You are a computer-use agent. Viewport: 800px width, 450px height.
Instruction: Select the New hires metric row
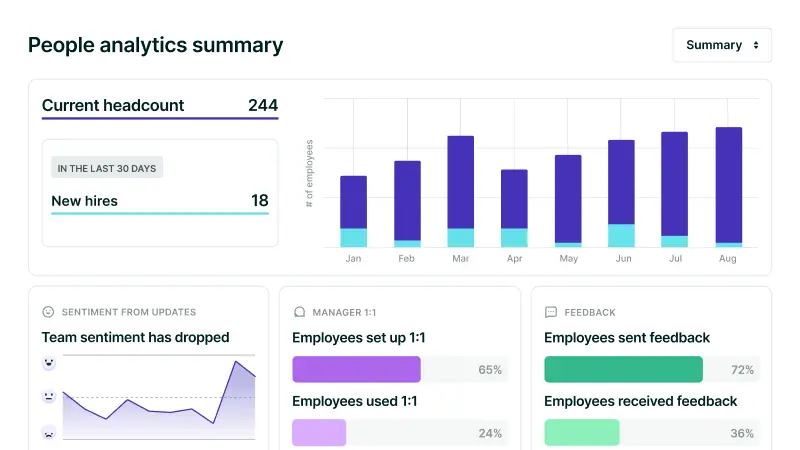click(160, 201)
